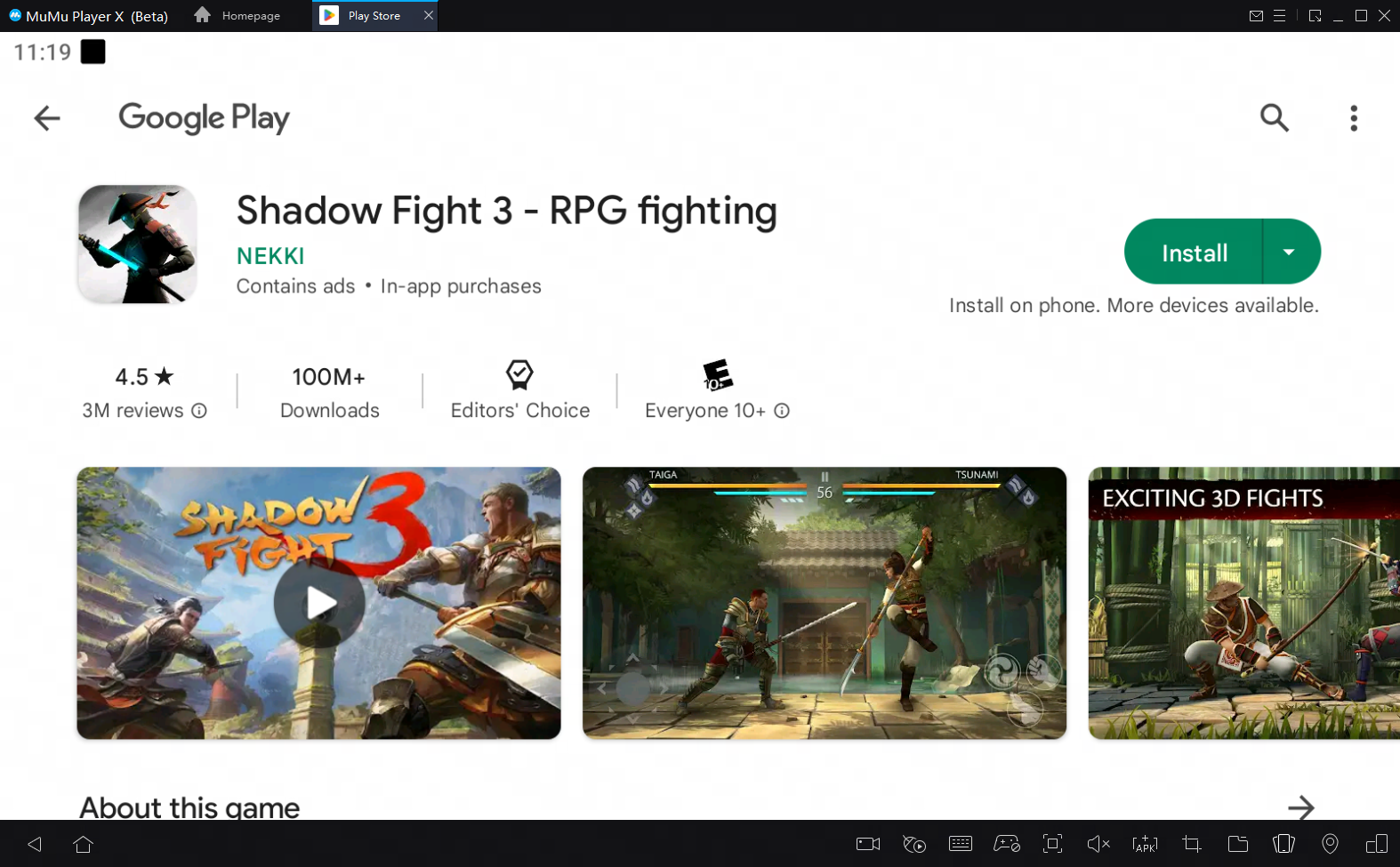Click the MuMu Player X logo
This screenshot has width=1400, height=867.
tap(15, 15)
